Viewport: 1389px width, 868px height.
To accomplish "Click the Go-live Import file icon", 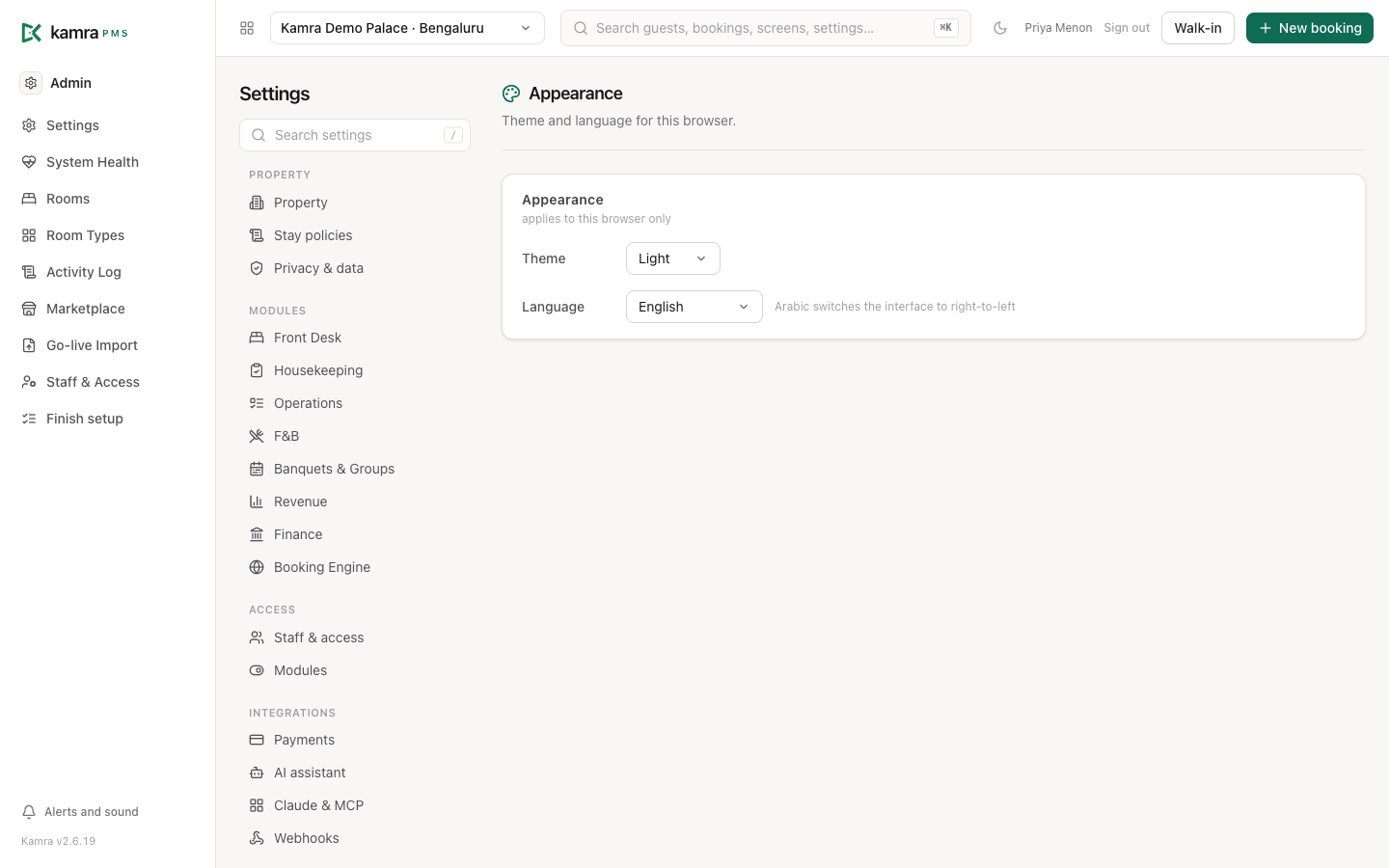I will [x=29, y=345].
